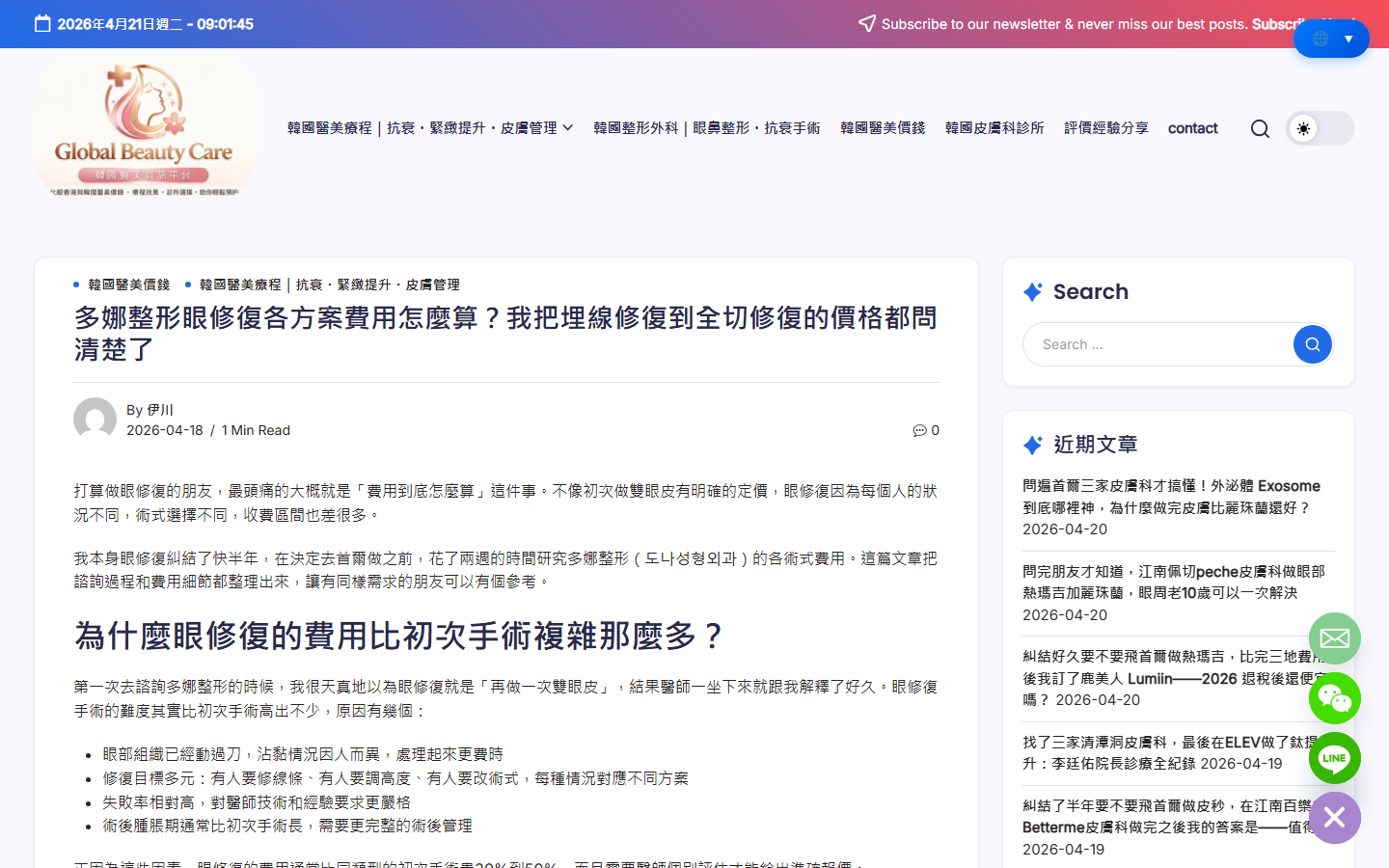Click the sparkle icon beside 近期文章
Image resolution: width=1389 pixels, height=868 pixels.
pyautogui.click(x=1033, y=445)
